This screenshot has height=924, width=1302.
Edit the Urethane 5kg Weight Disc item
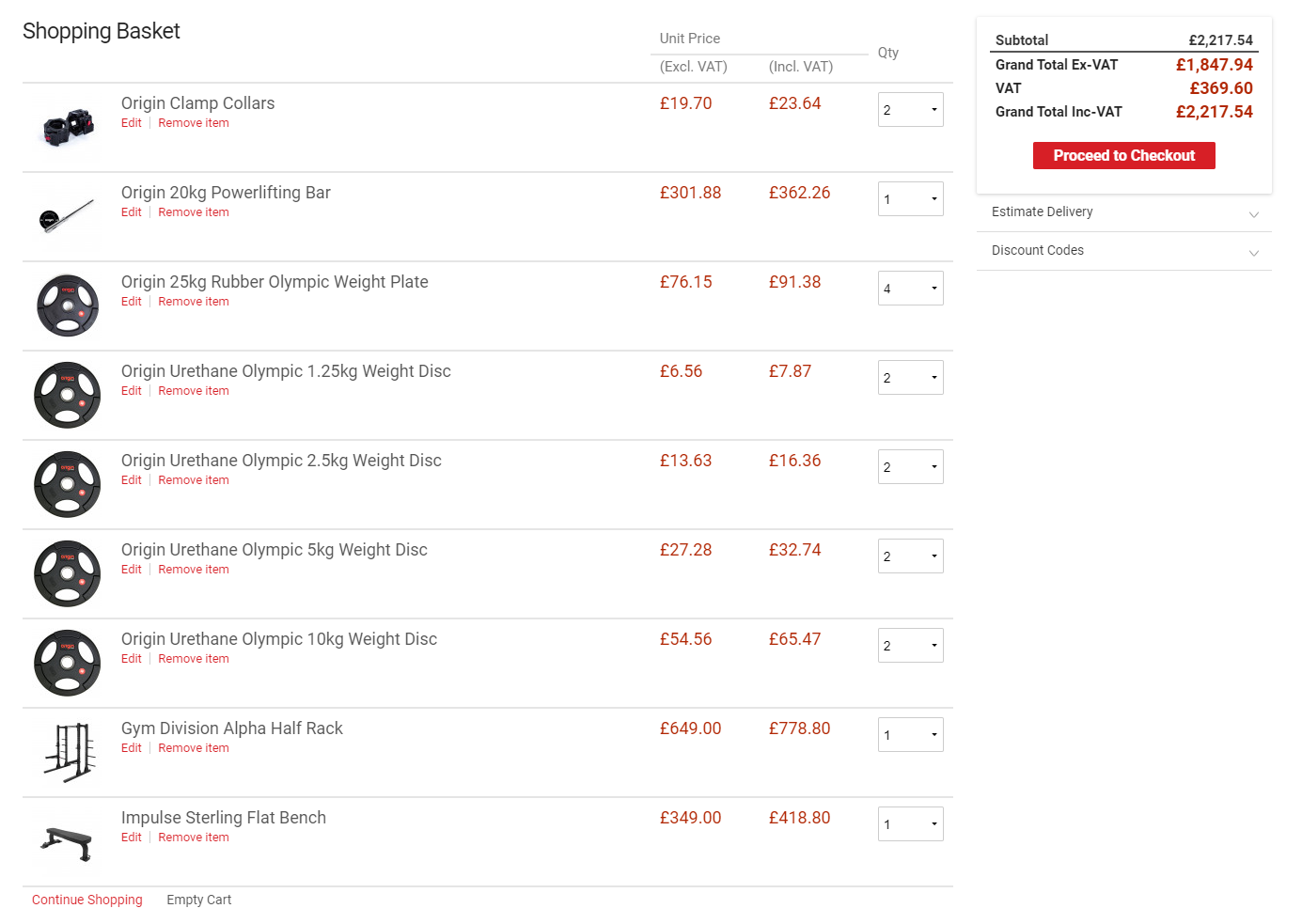click(x=132, y=570)
